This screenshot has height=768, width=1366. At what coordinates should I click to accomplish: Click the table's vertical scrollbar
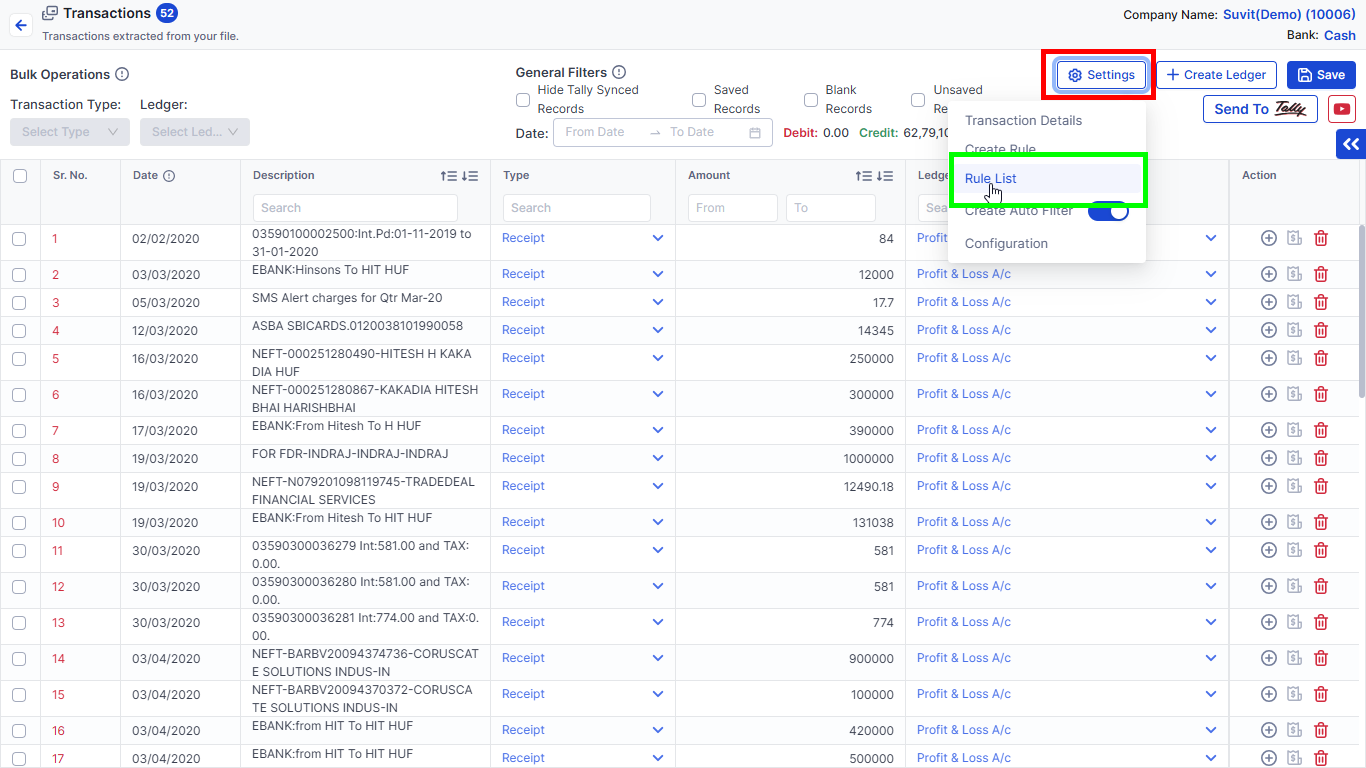[x=1360, y=310]
